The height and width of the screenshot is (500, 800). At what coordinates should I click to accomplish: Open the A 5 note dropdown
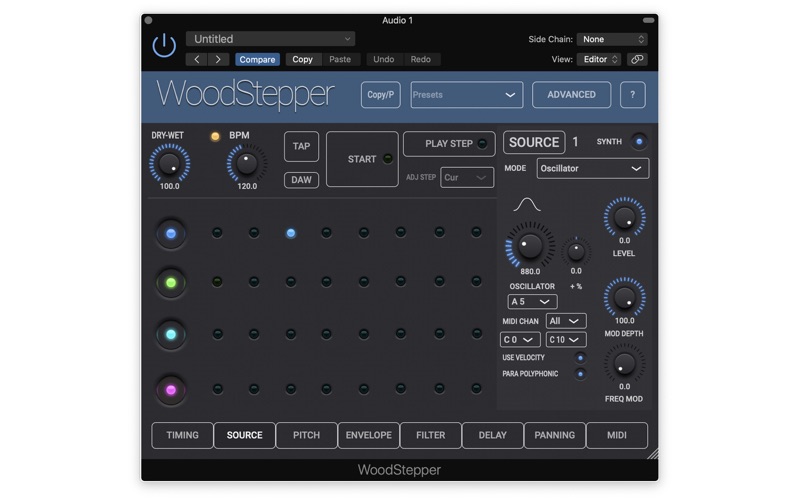click(x=532, y=302)
